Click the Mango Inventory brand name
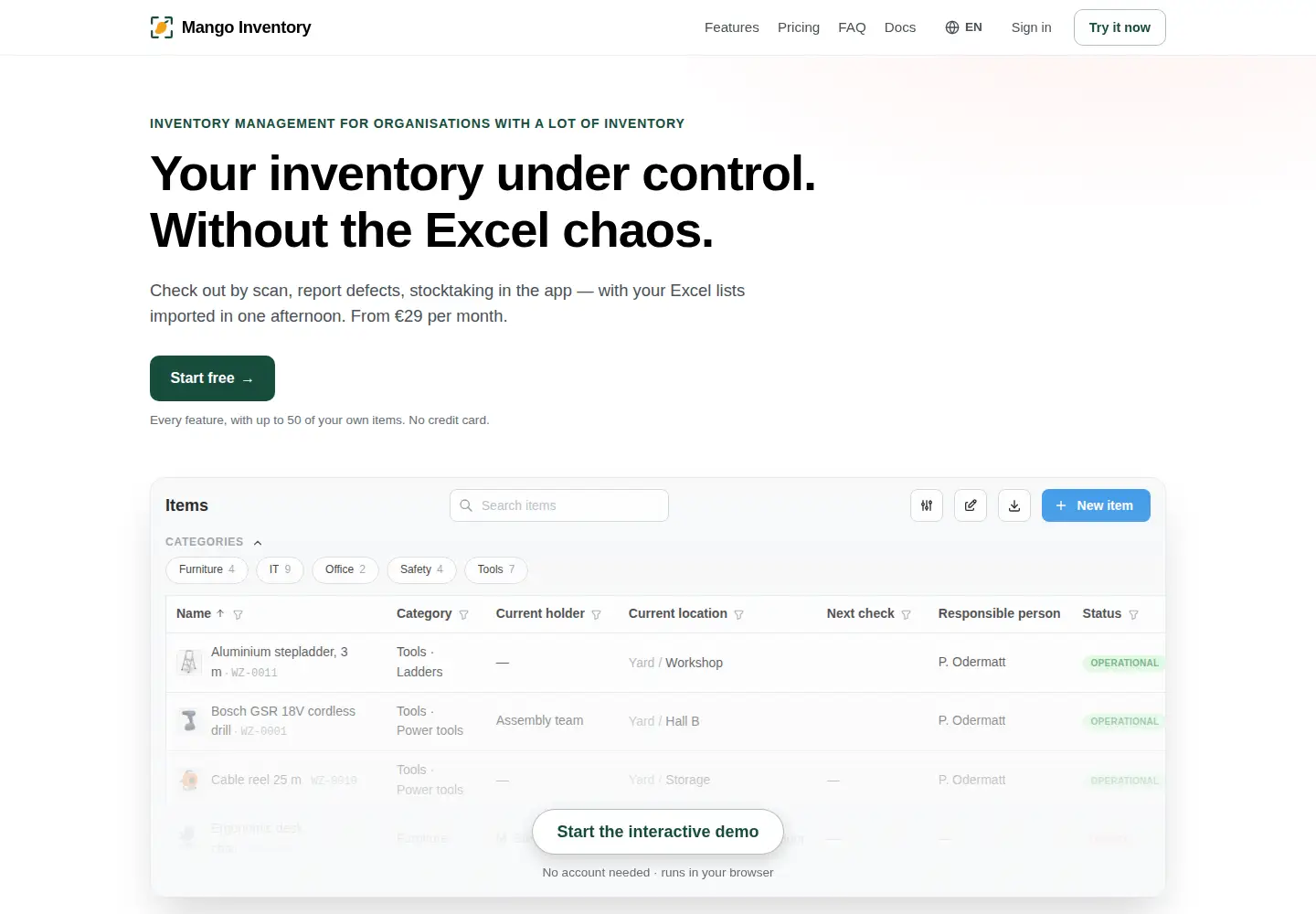This screenshot has width=1316, height=914. coord(246,27)
